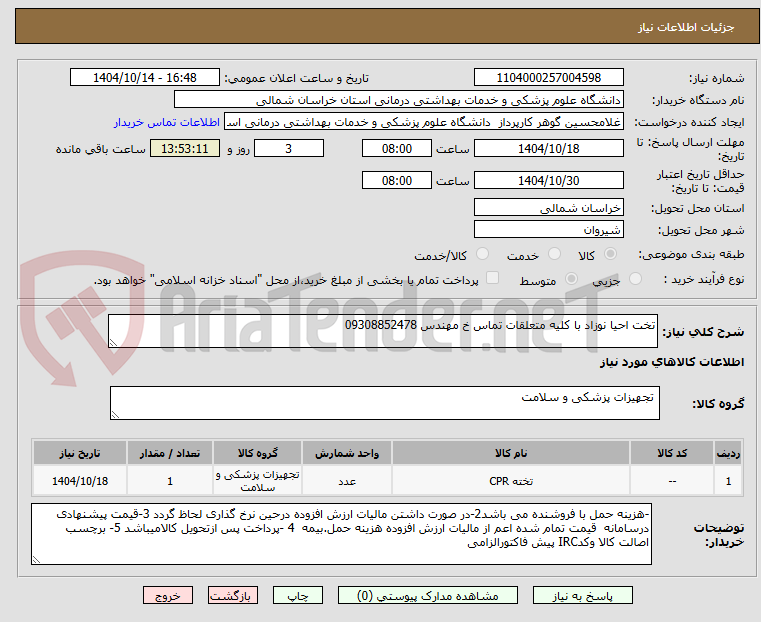
Task: Click the چاپ print button
Action: 298,595
